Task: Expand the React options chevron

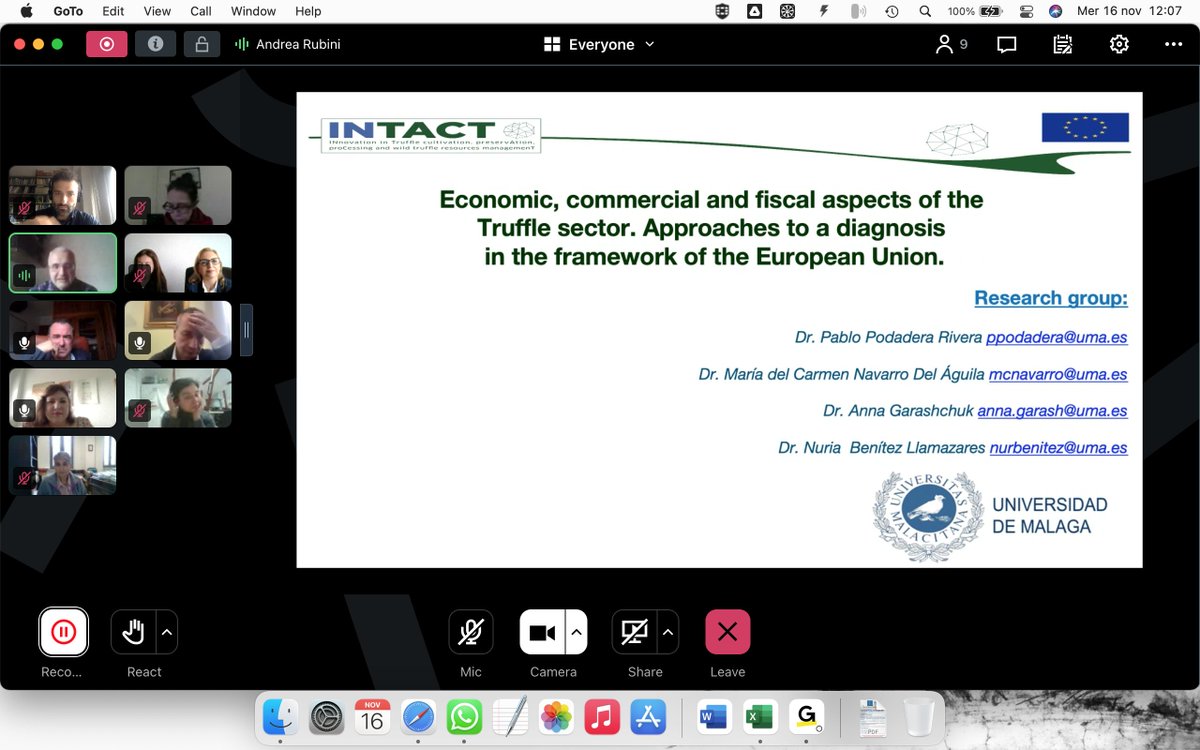Action: pos(166,631)
